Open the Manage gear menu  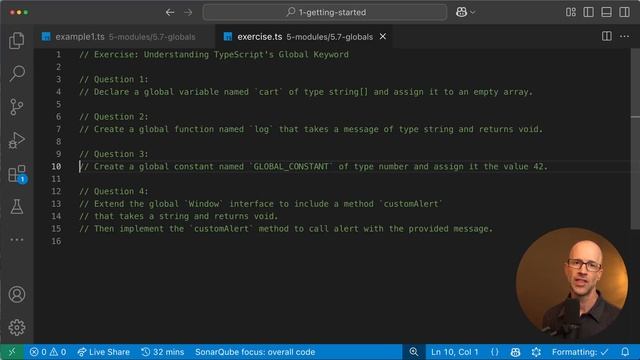tap(17, 327)
